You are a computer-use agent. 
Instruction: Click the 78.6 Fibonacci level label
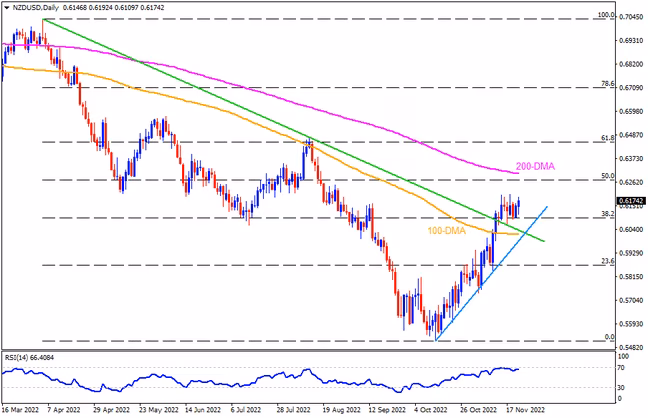click(x=608, y=84)
